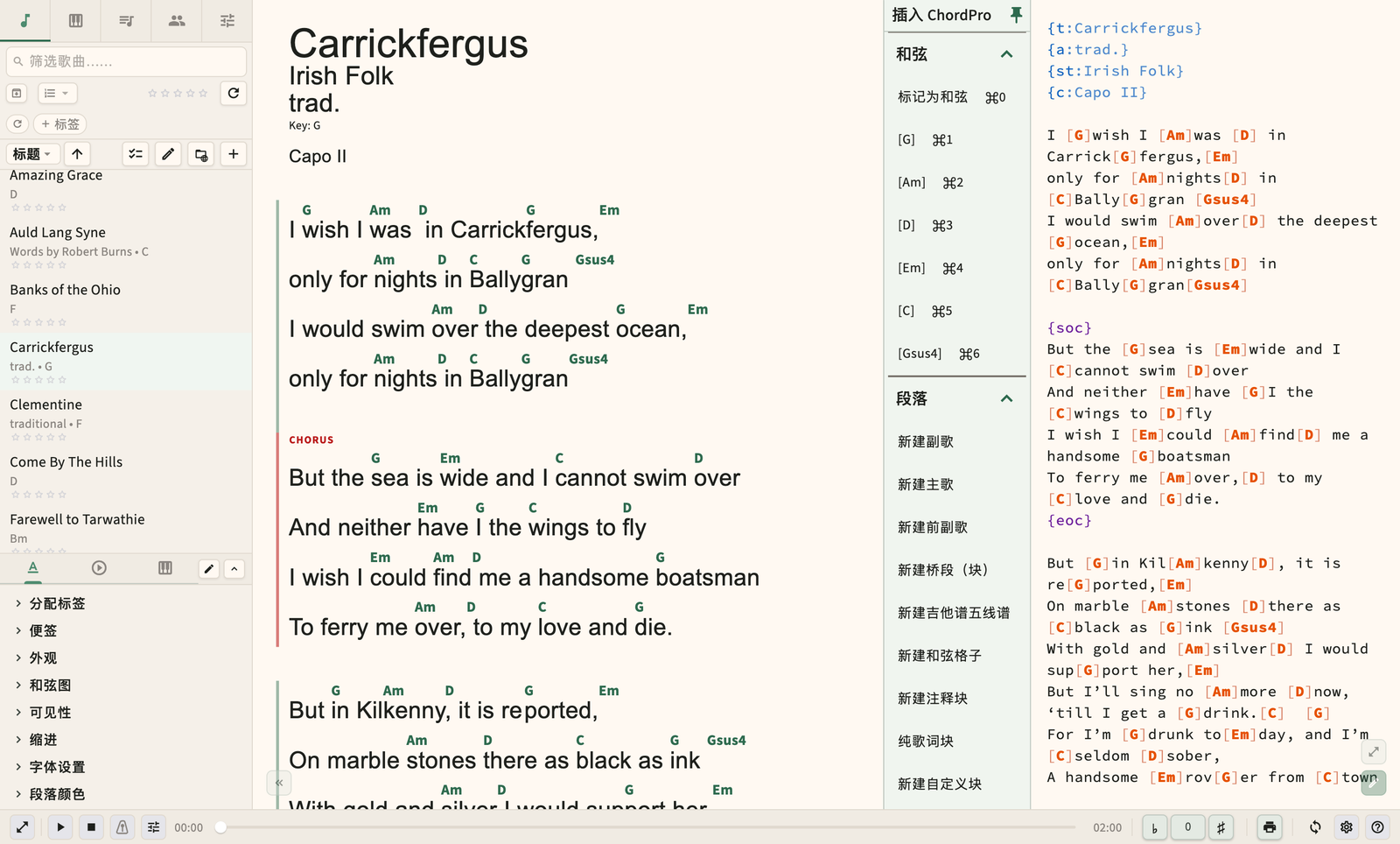Click the folder with globe import icon
Viewport: 1400px width, 844px height.
coord(201,154)
